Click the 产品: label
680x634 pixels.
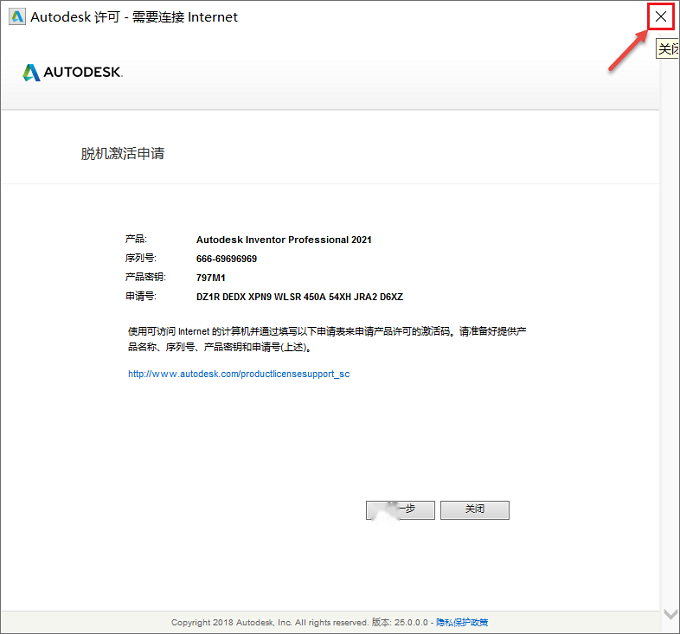[x=136, y=239]
